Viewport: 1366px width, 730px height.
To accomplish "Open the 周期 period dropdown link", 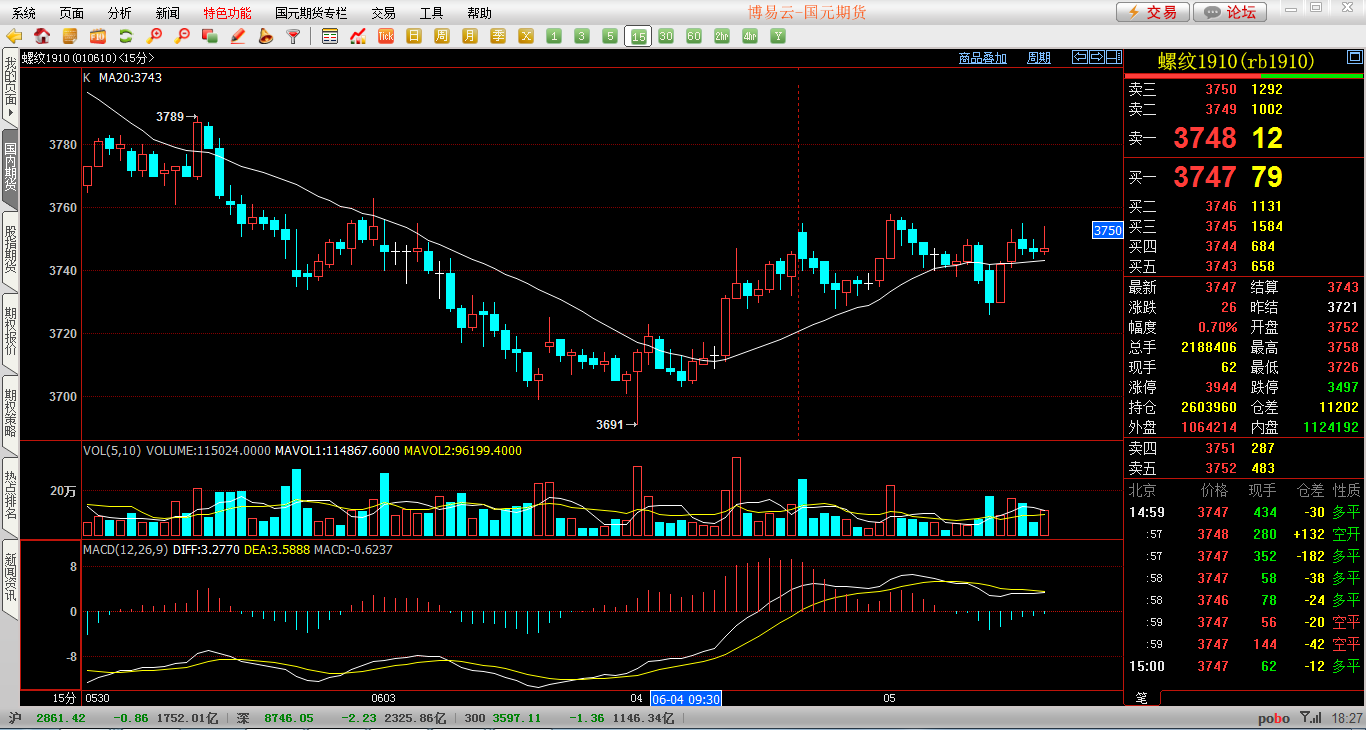I will click(x=1038, y=58).
